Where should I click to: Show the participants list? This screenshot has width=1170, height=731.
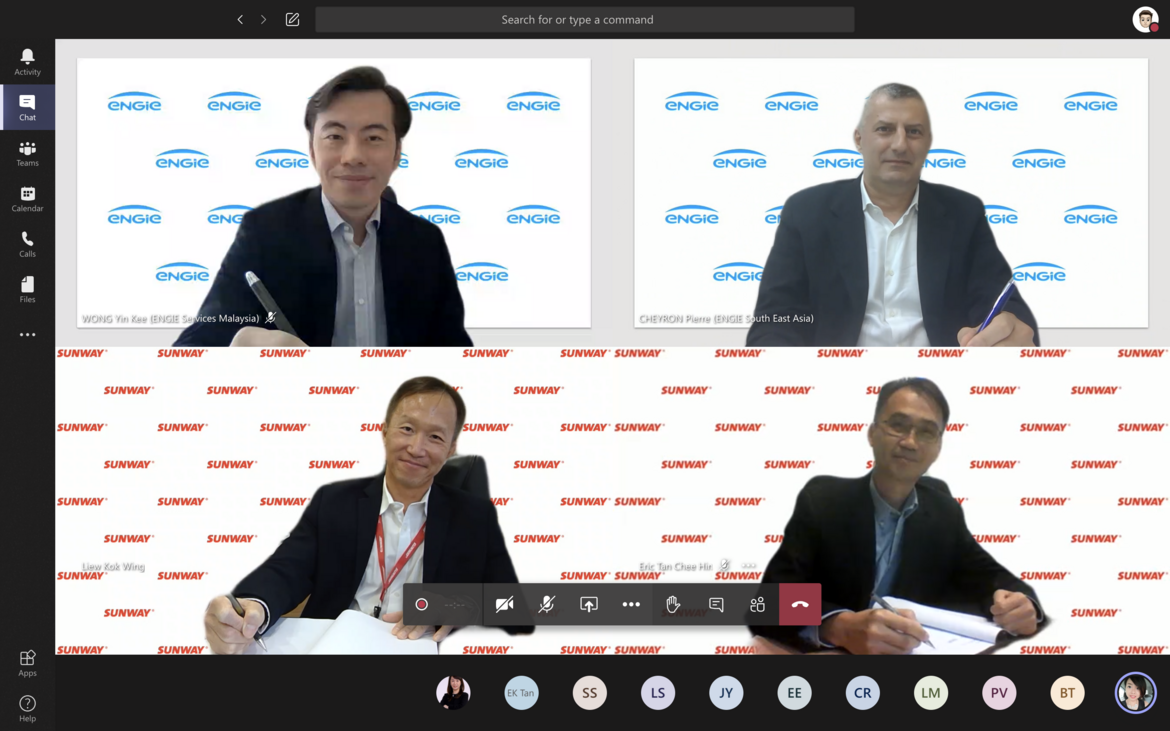(x=757, y=604)
